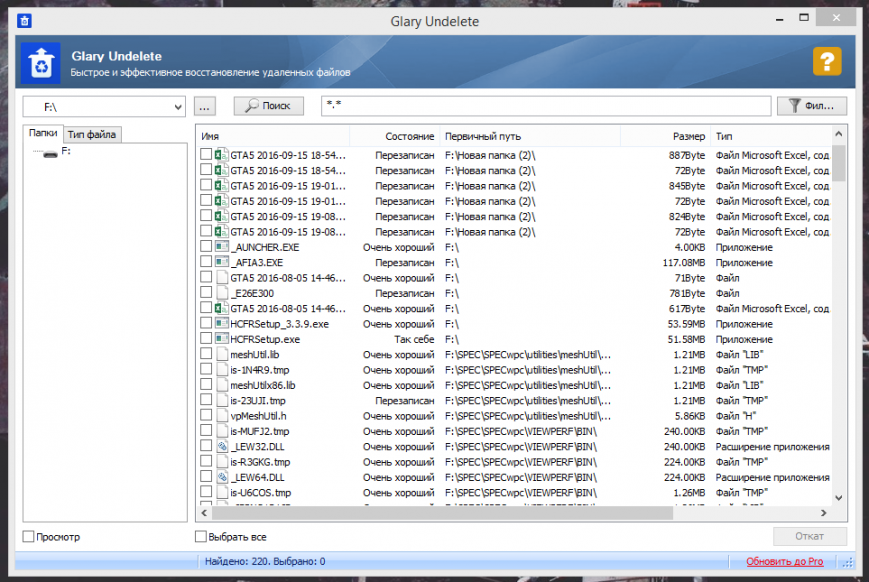Click the vertical scrollbar thumb

pyautogui.click(x=839, y=163)
